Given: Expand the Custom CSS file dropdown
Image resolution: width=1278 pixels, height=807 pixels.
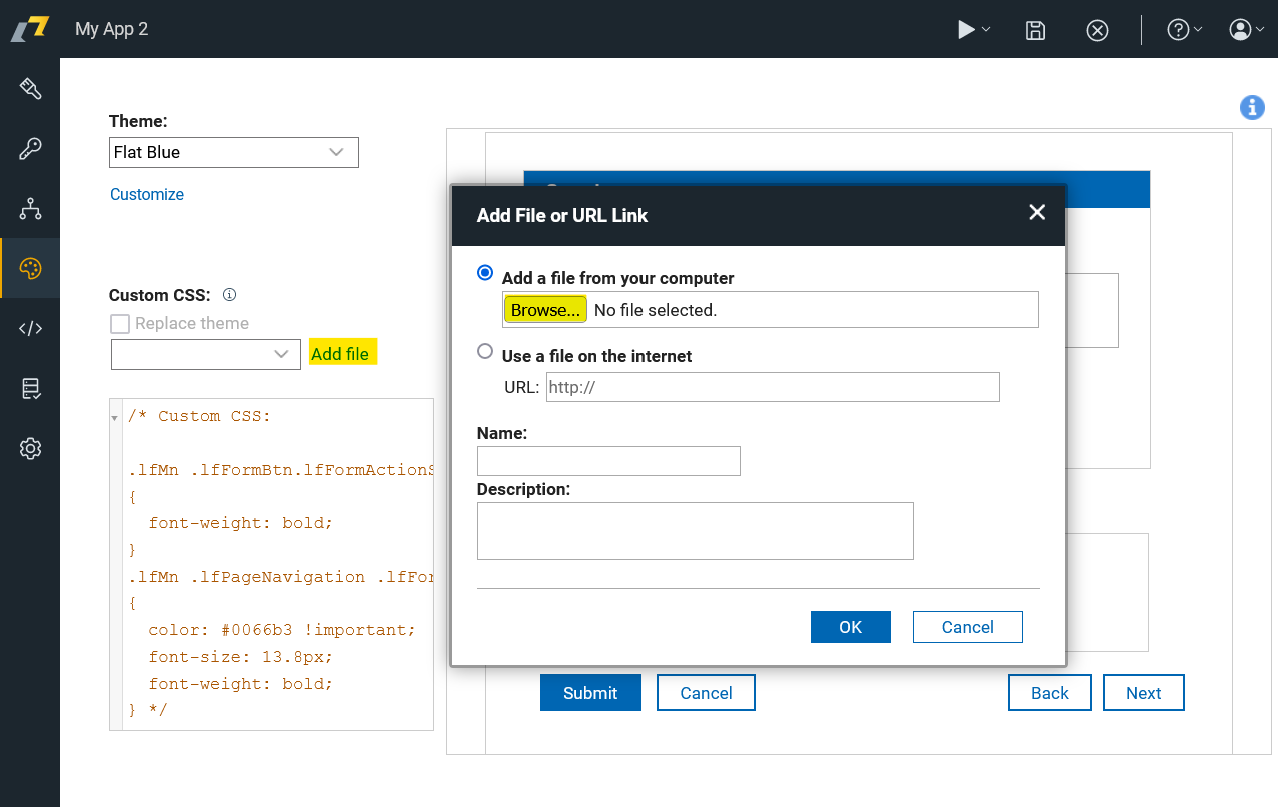Looking at the screenshot, I should pyautogui.click(x=205, y=354).
